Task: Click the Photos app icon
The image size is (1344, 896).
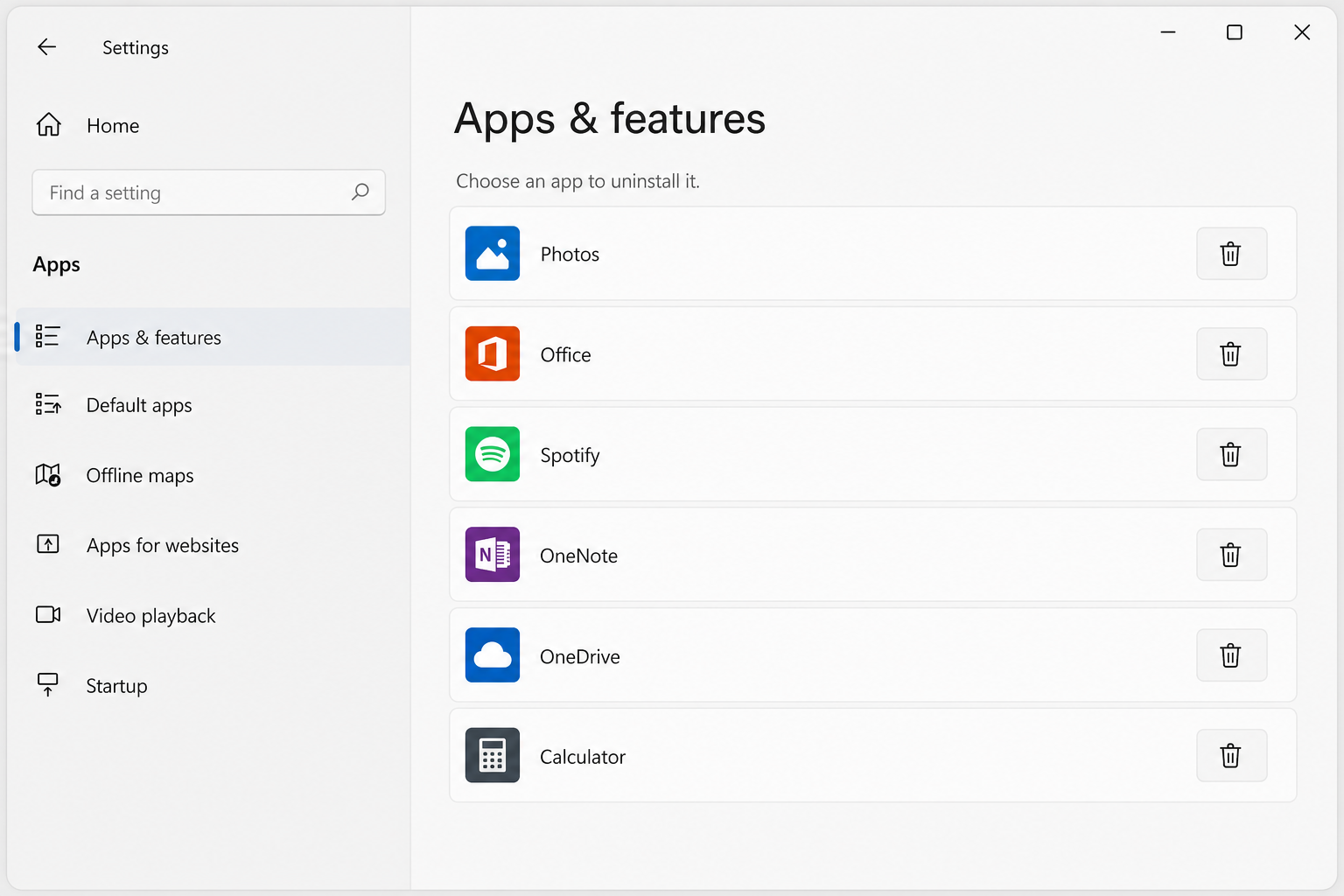Action: pos(493,254)
